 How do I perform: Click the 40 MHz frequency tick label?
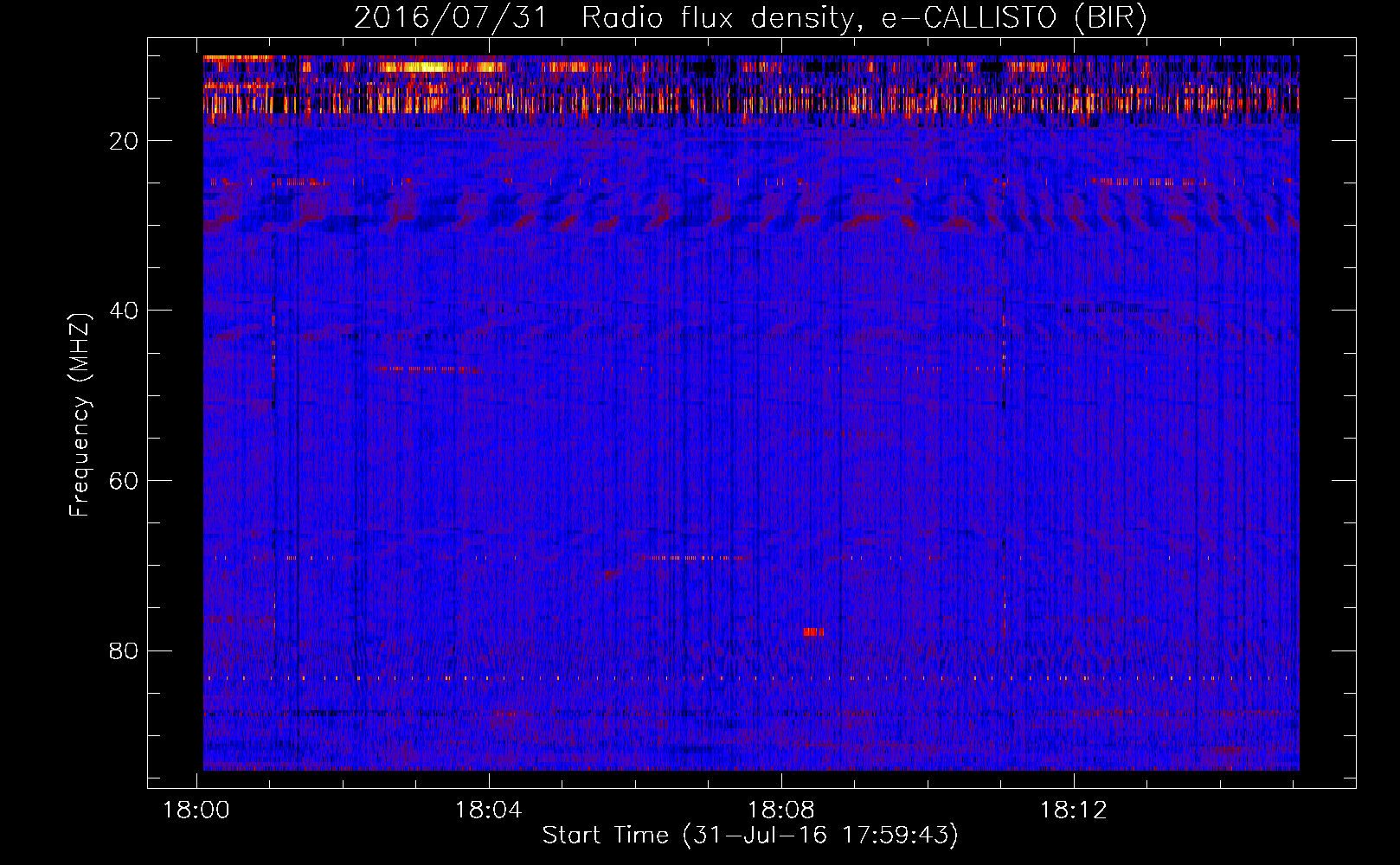[125, 311]
